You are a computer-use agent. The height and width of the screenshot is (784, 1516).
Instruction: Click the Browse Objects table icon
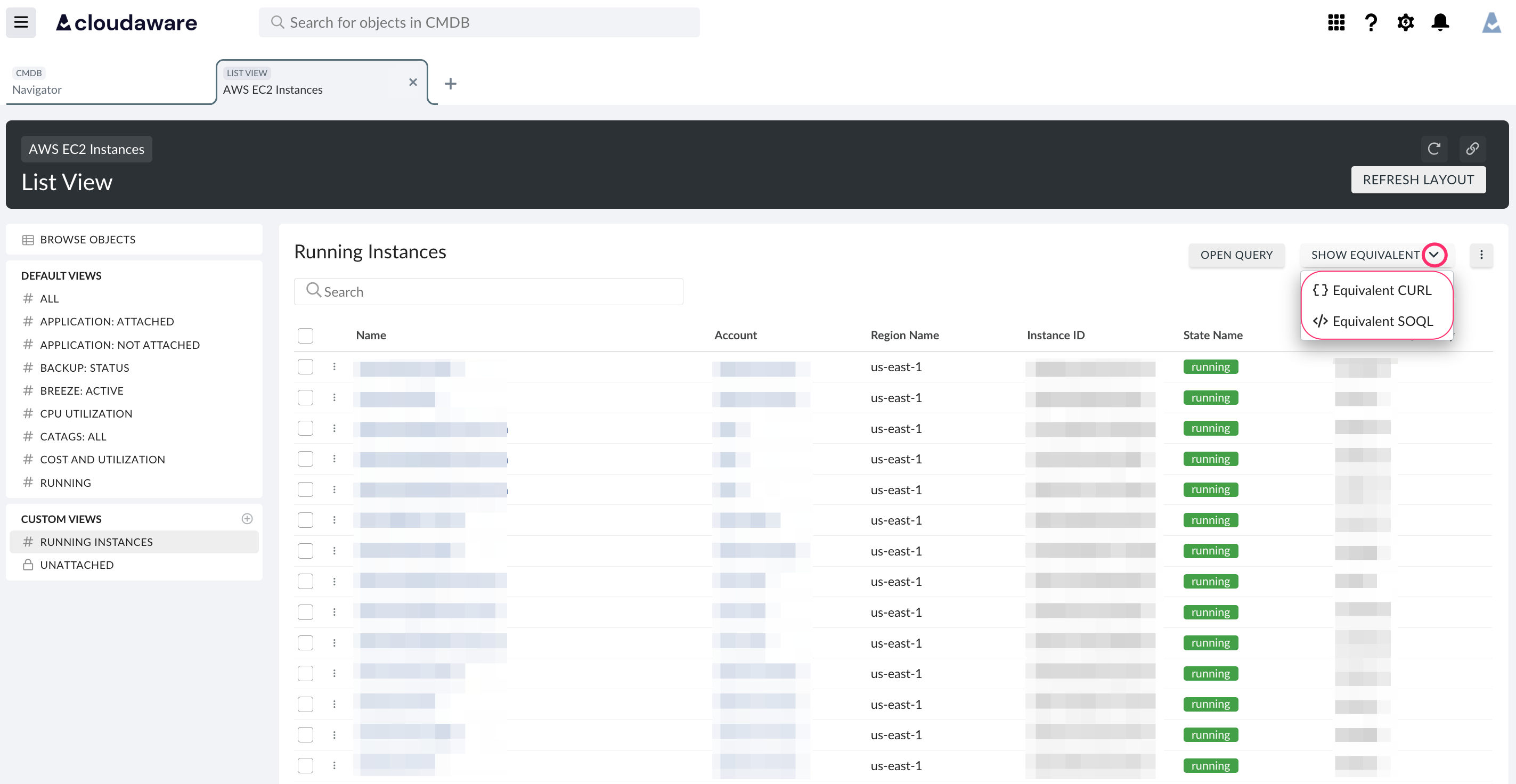(x=28, y=240)
